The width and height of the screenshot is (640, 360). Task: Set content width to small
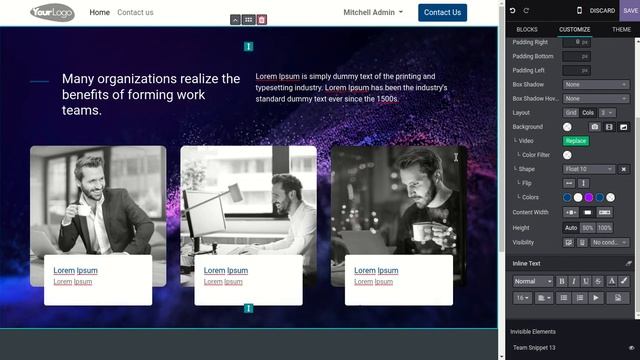pos(571,212)
